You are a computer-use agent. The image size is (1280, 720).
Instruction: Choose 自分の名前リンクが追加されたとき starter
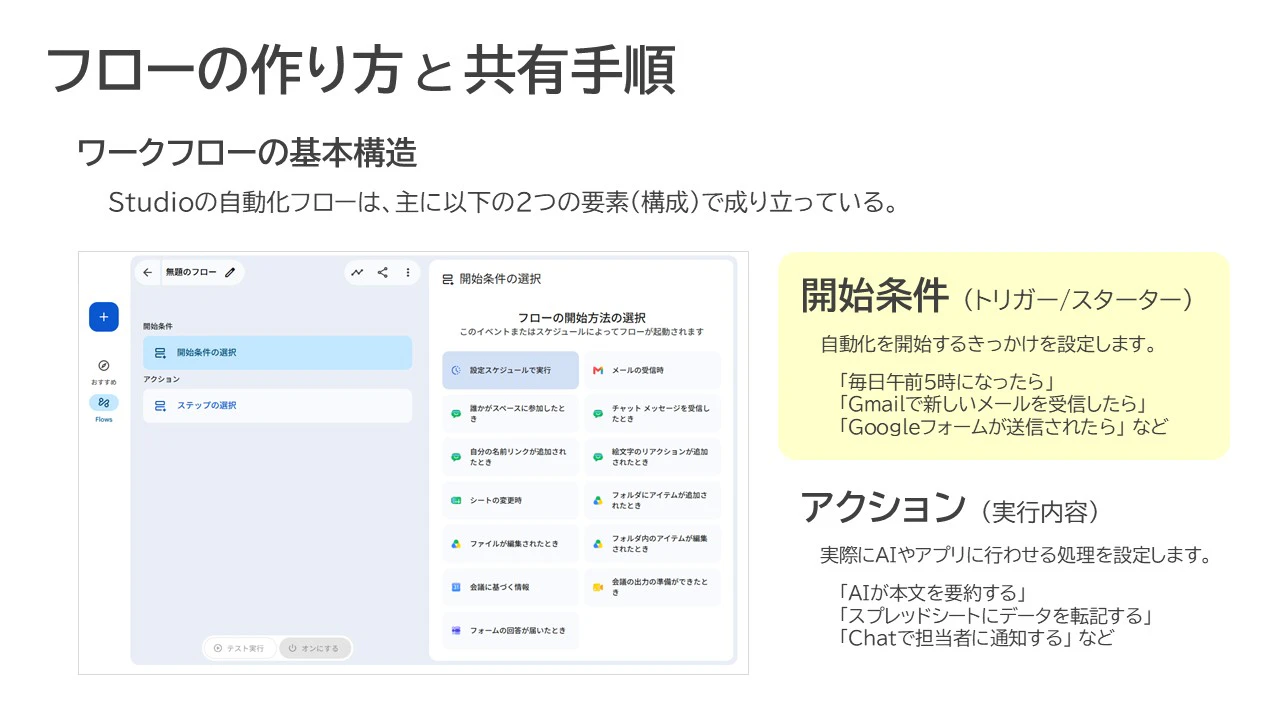coord(510,457)
